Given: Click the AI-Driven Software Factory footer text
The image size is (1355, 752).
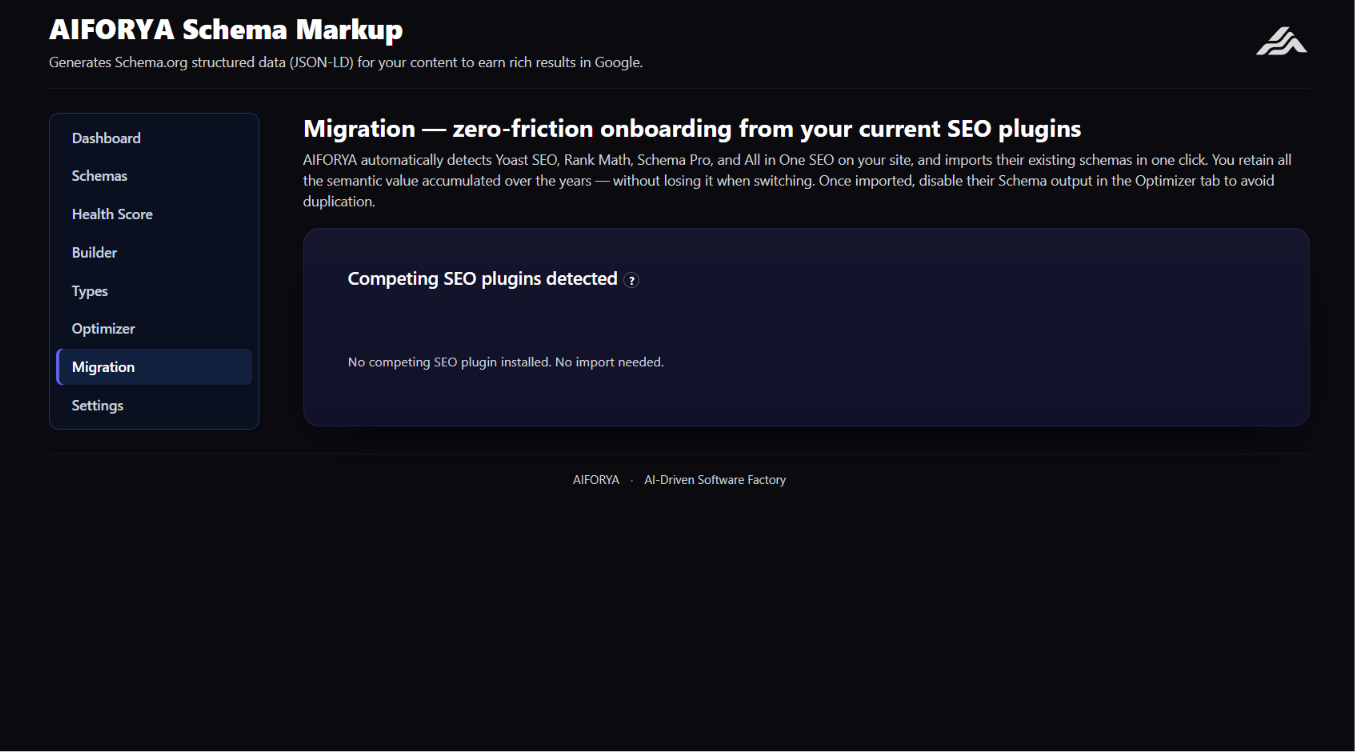Looking at the screenshot, I should [x=715, y=480].
